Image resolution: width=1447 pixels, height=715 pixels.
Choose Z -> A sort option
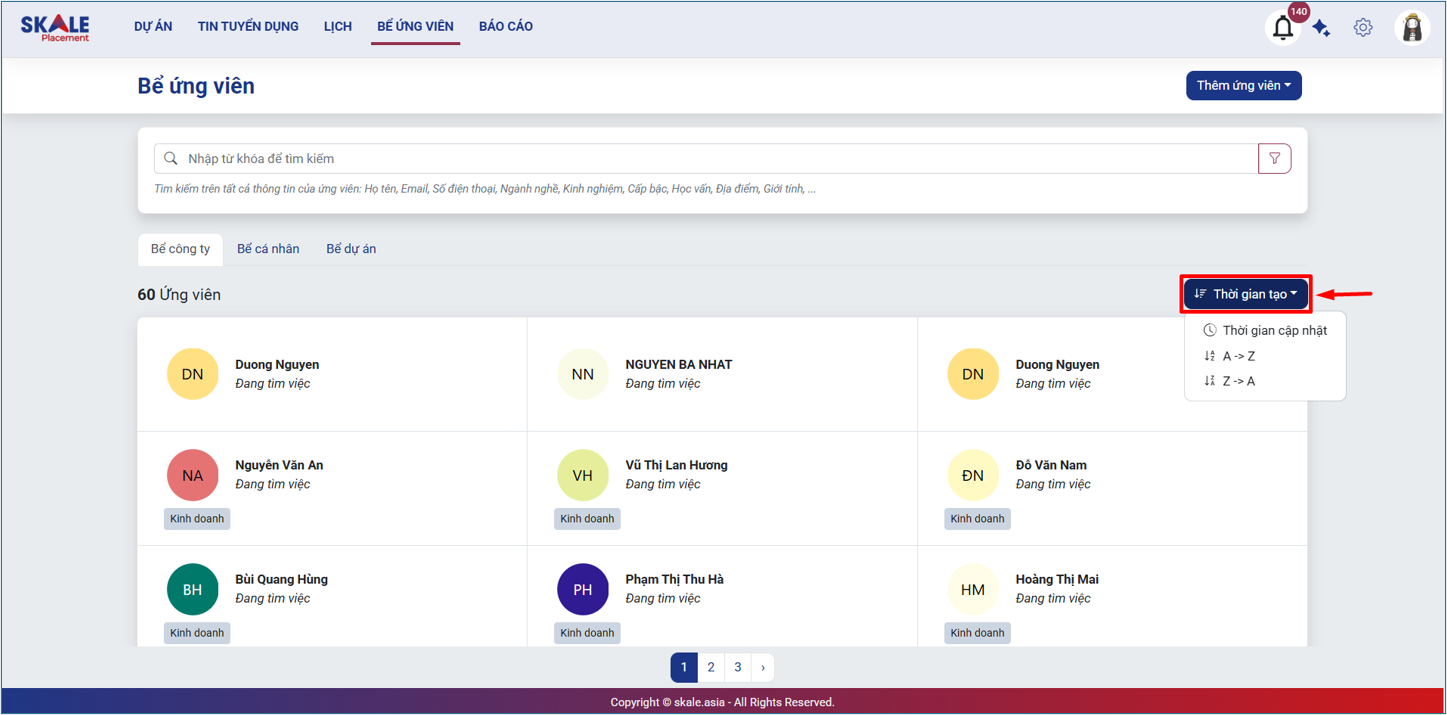(x=1238, y=381)
